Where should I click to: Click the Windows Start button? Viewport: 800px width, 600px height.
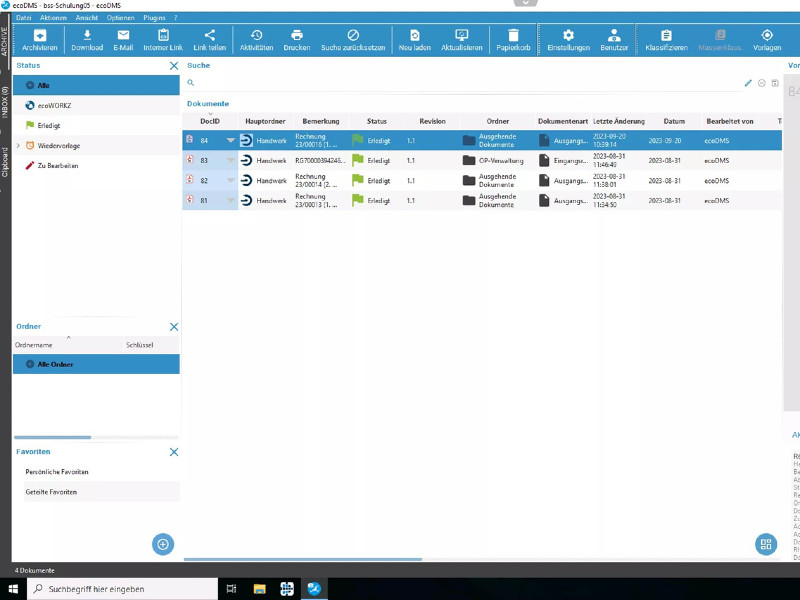tap(13, 589)
